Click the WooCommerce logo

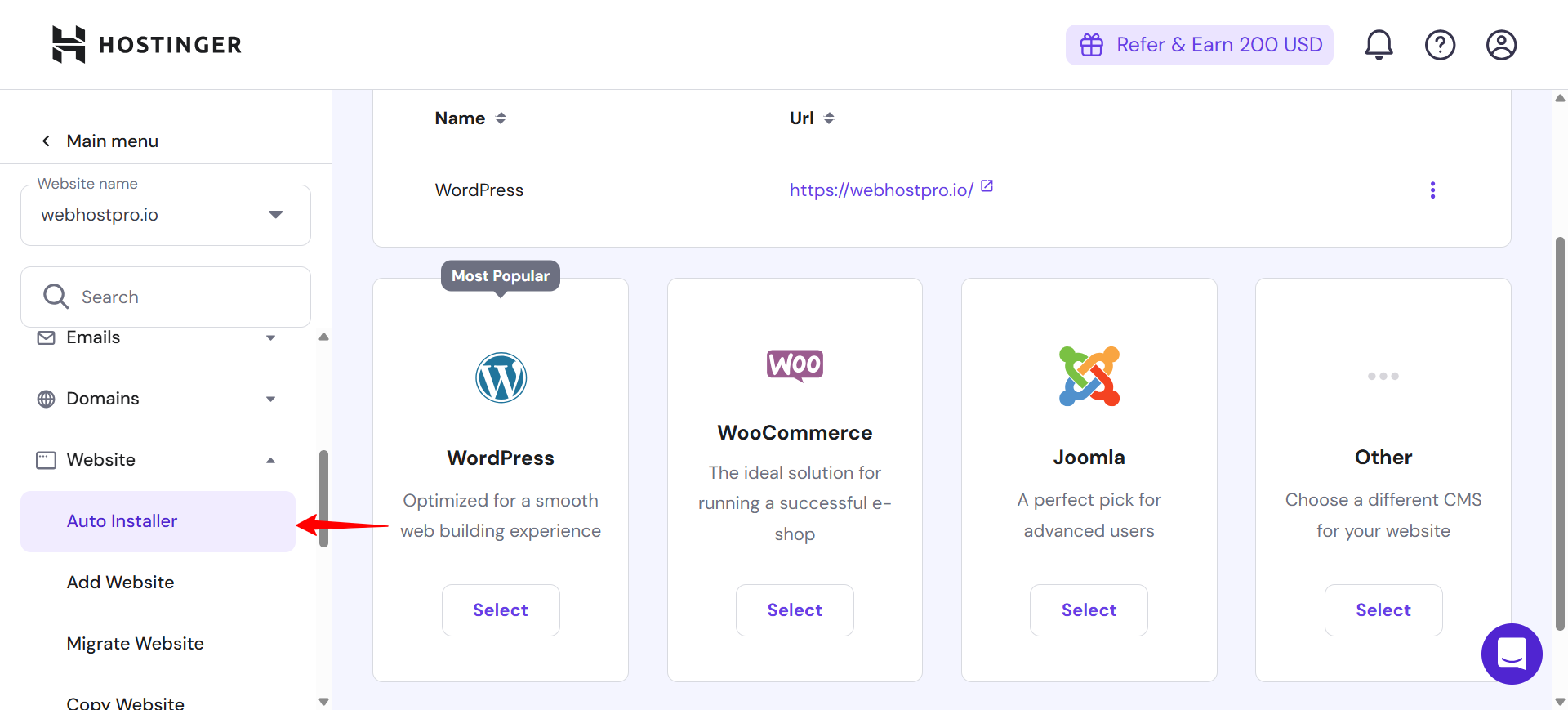point(795,365)
